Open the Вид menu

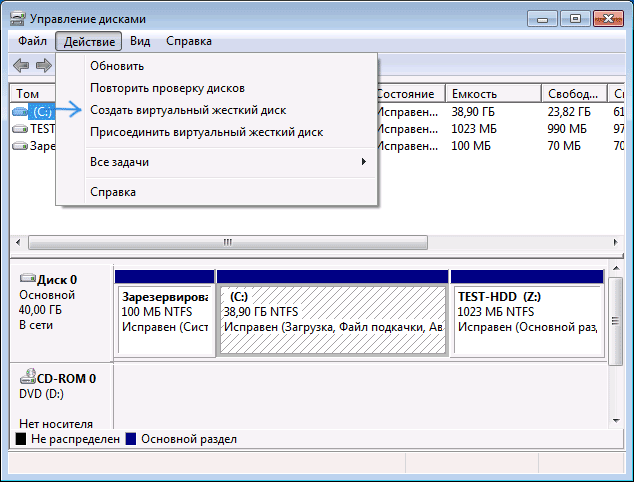coord(140,41)
